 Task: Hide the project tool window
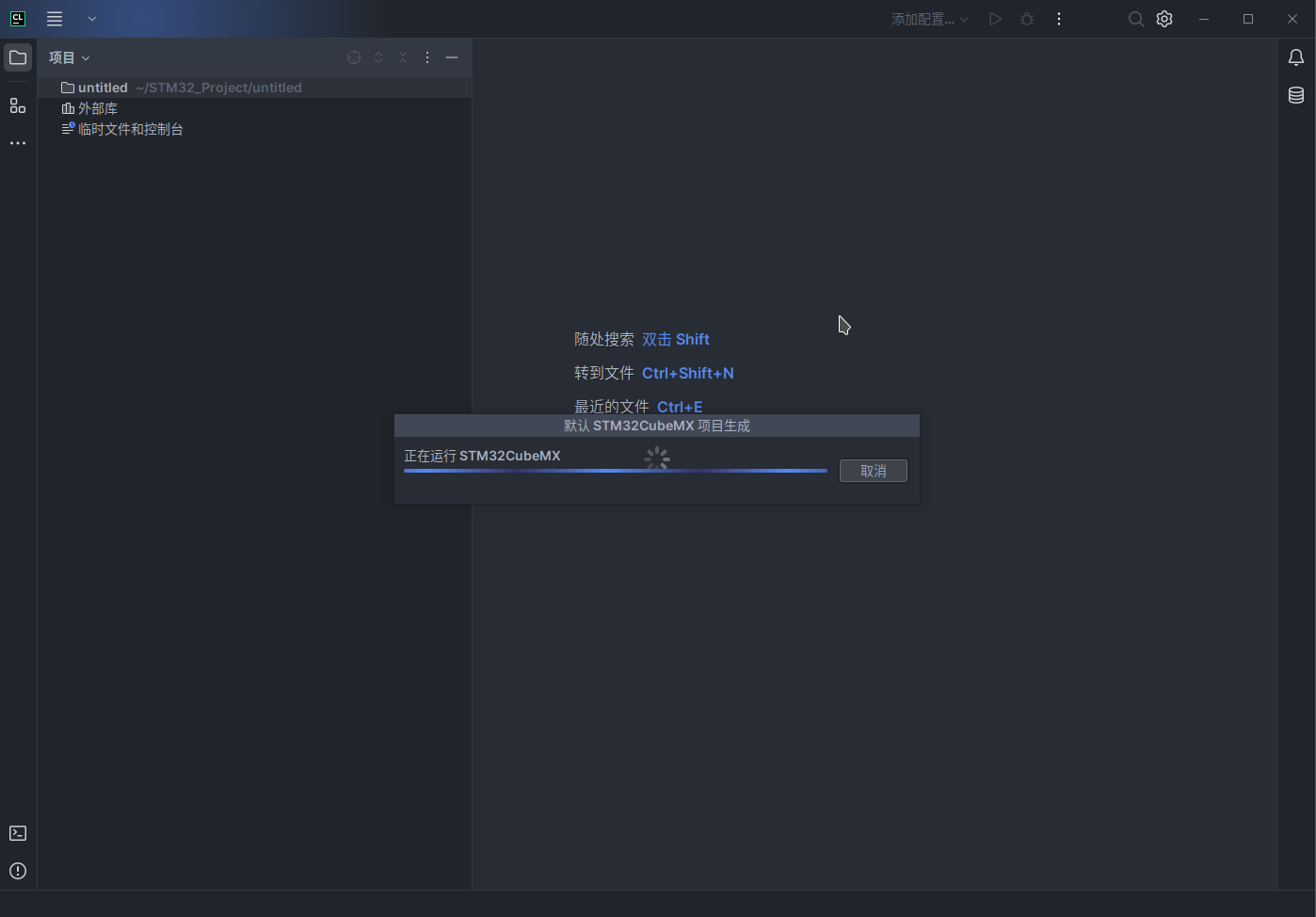click(x=452, y=57)
